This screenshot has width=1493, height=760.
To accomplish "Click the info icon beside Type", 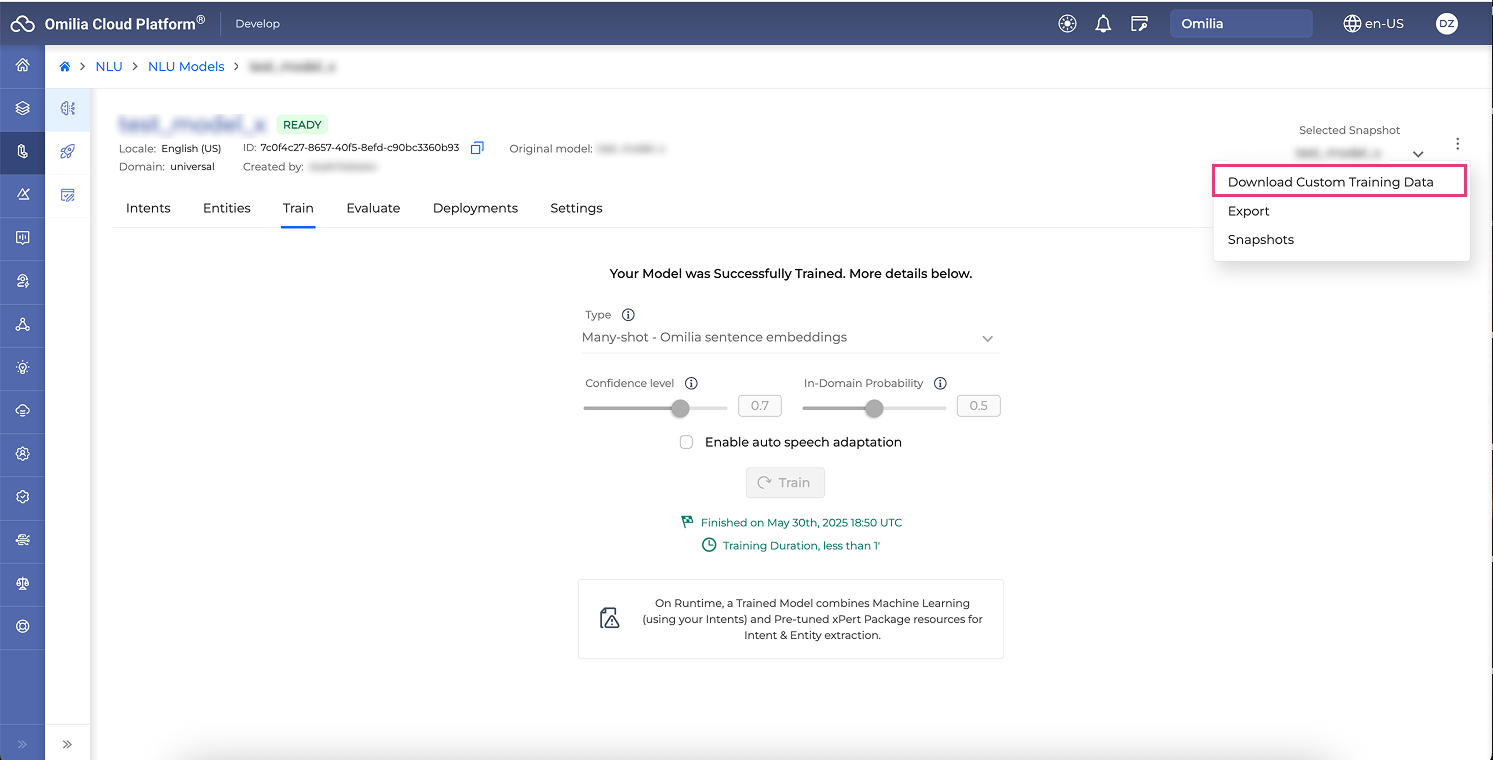I will click(628, 315).
